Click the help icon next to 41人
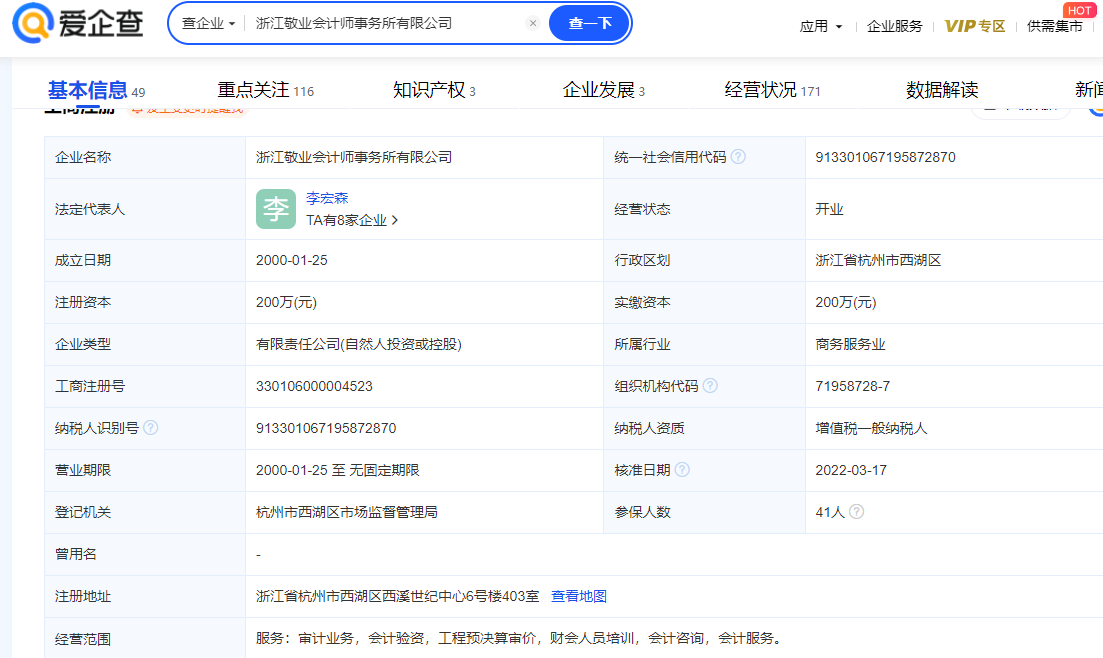This screenshot has width=1103, height=658. click(856, 512)
